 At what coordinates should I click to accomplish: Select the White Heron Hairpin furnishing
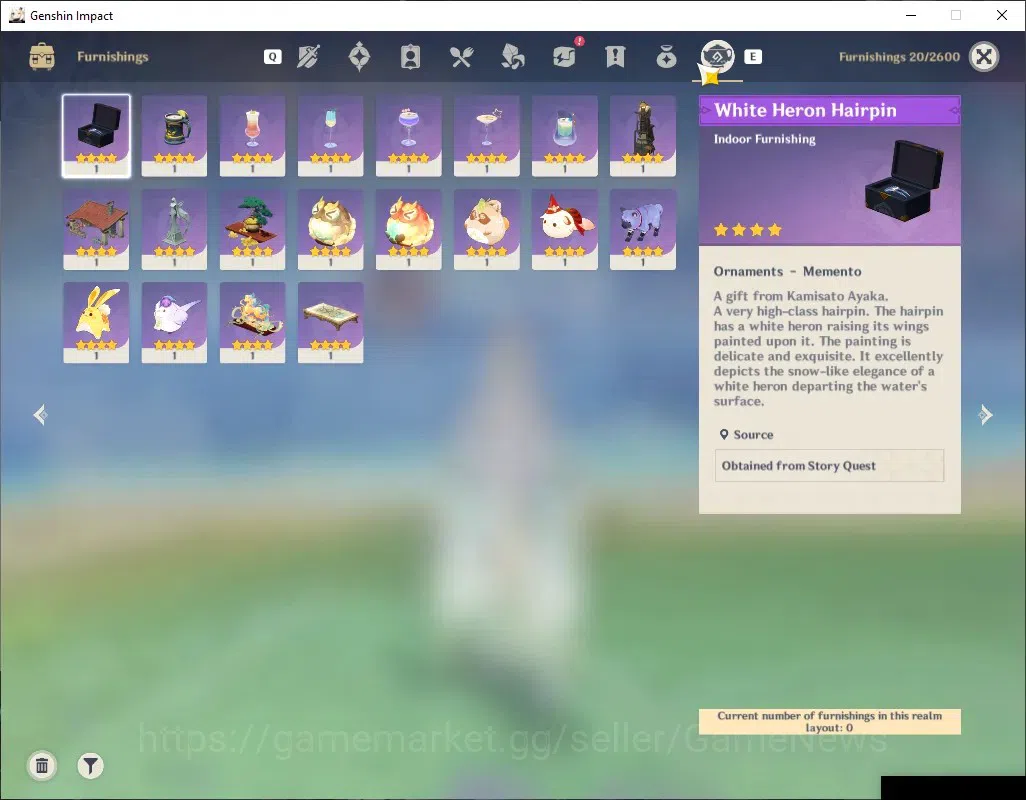coord(96,136)
